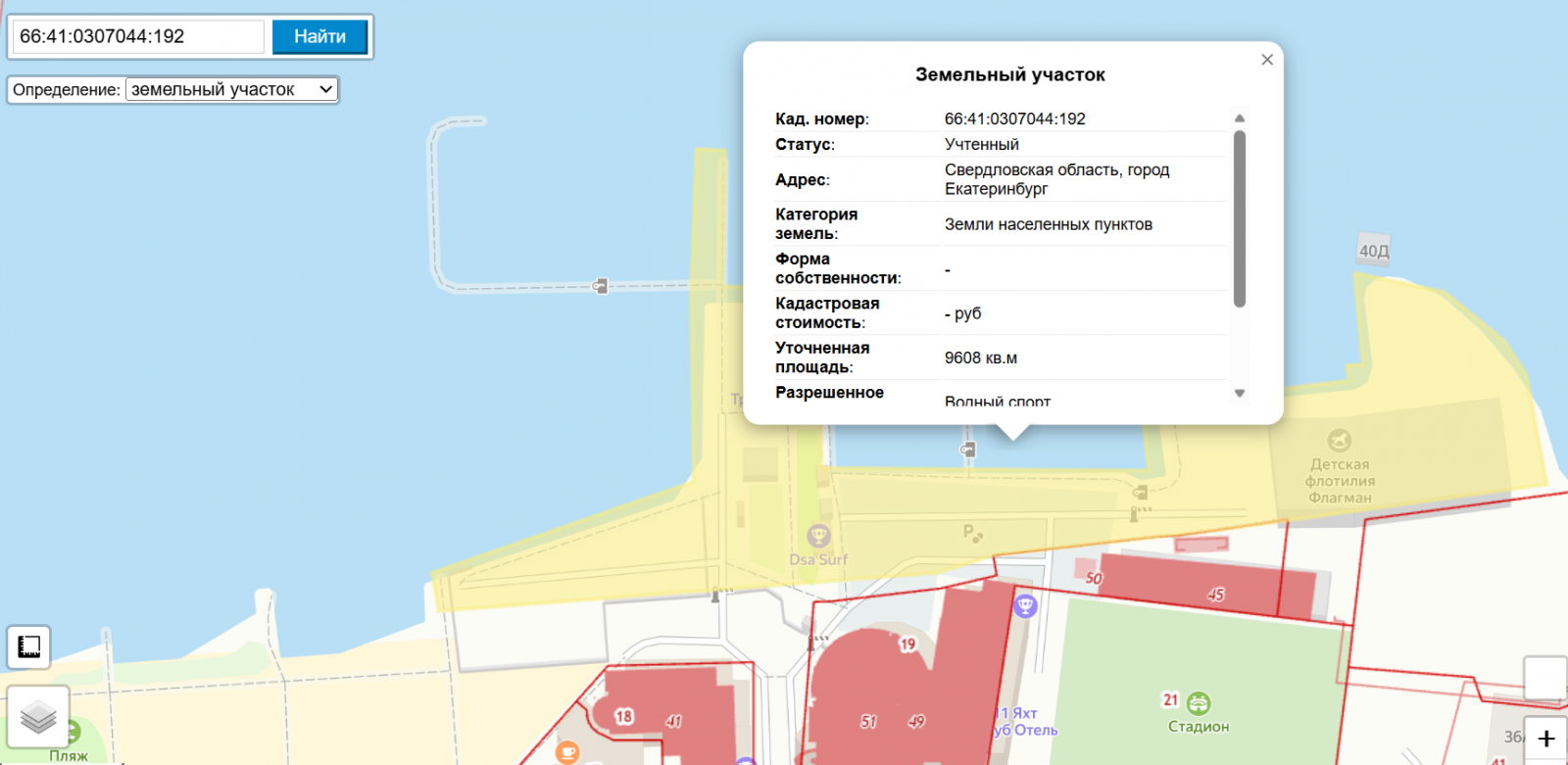1568x765 pixels.
Task: Click the Стадион text label
Action: [1199, 727]
